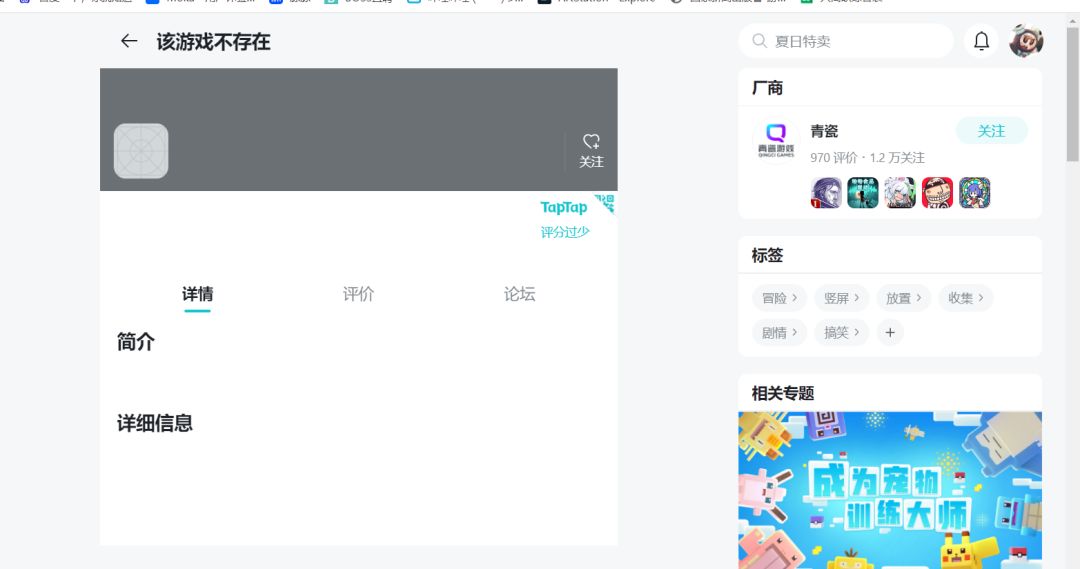This screenshot has width=1080, height=569.
Task: Click the placeholder game icon in banner
Action: click(x=141, y=151)
